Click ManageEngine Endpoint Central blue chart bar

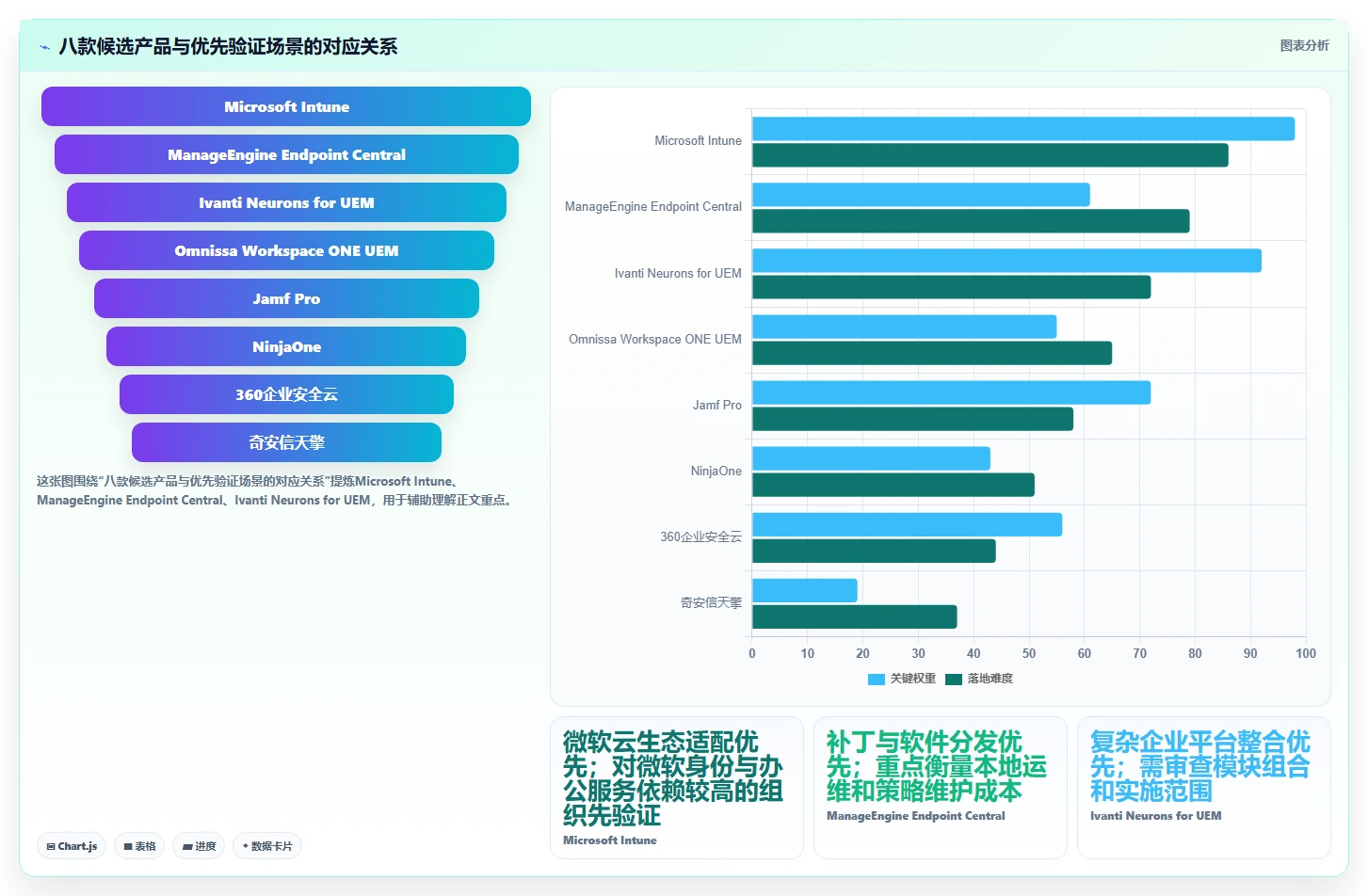click(x=921, y=195)
